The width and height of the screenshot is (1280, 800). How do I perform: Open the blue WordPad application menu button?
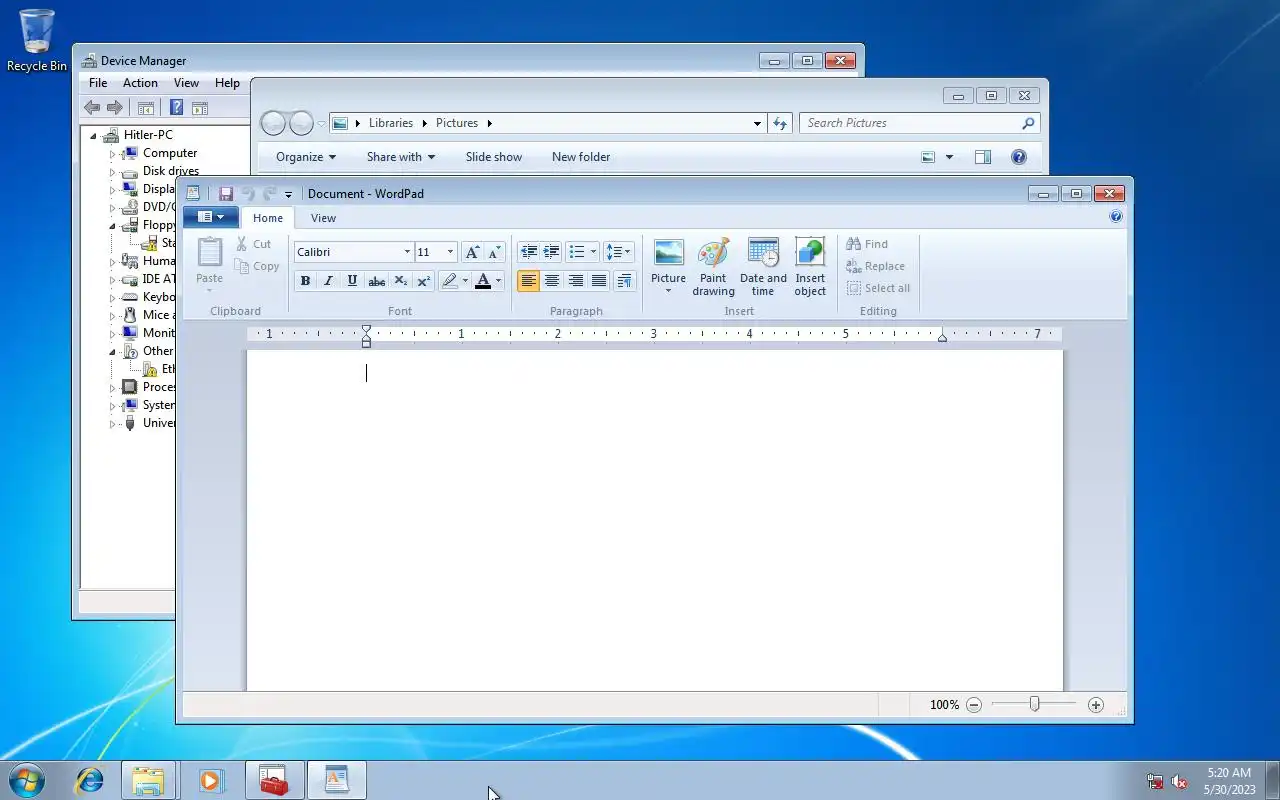pyautogui.click(x=210, y=217)
